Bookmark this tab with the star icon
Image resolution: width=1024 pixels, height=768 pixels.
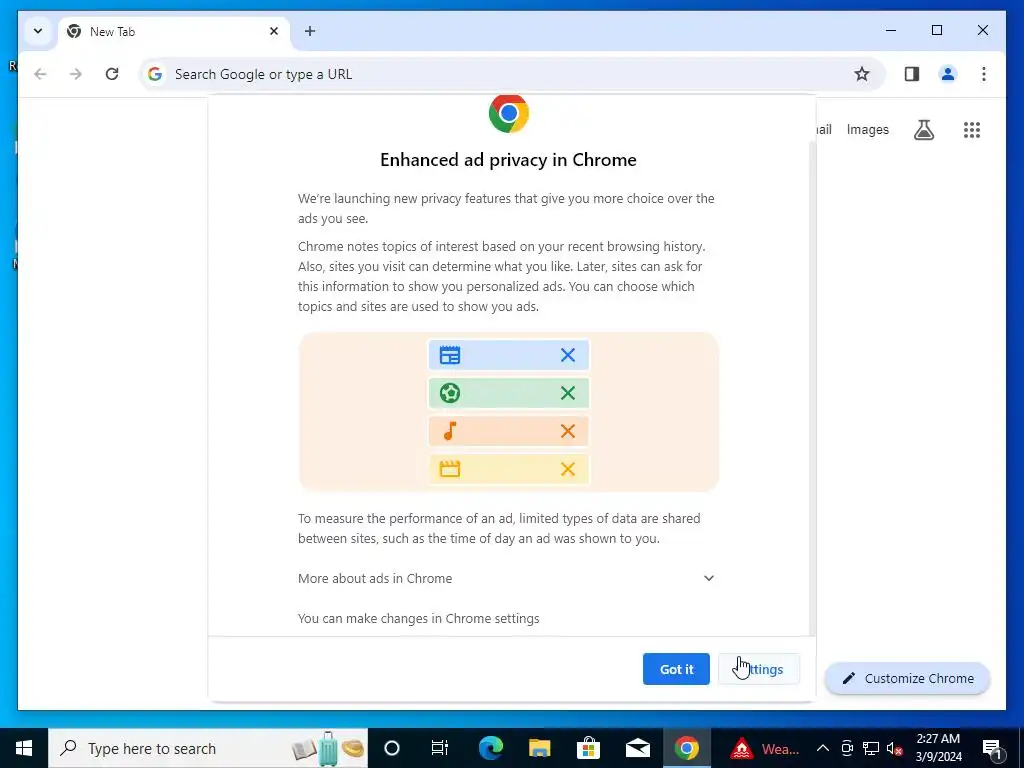862,74
